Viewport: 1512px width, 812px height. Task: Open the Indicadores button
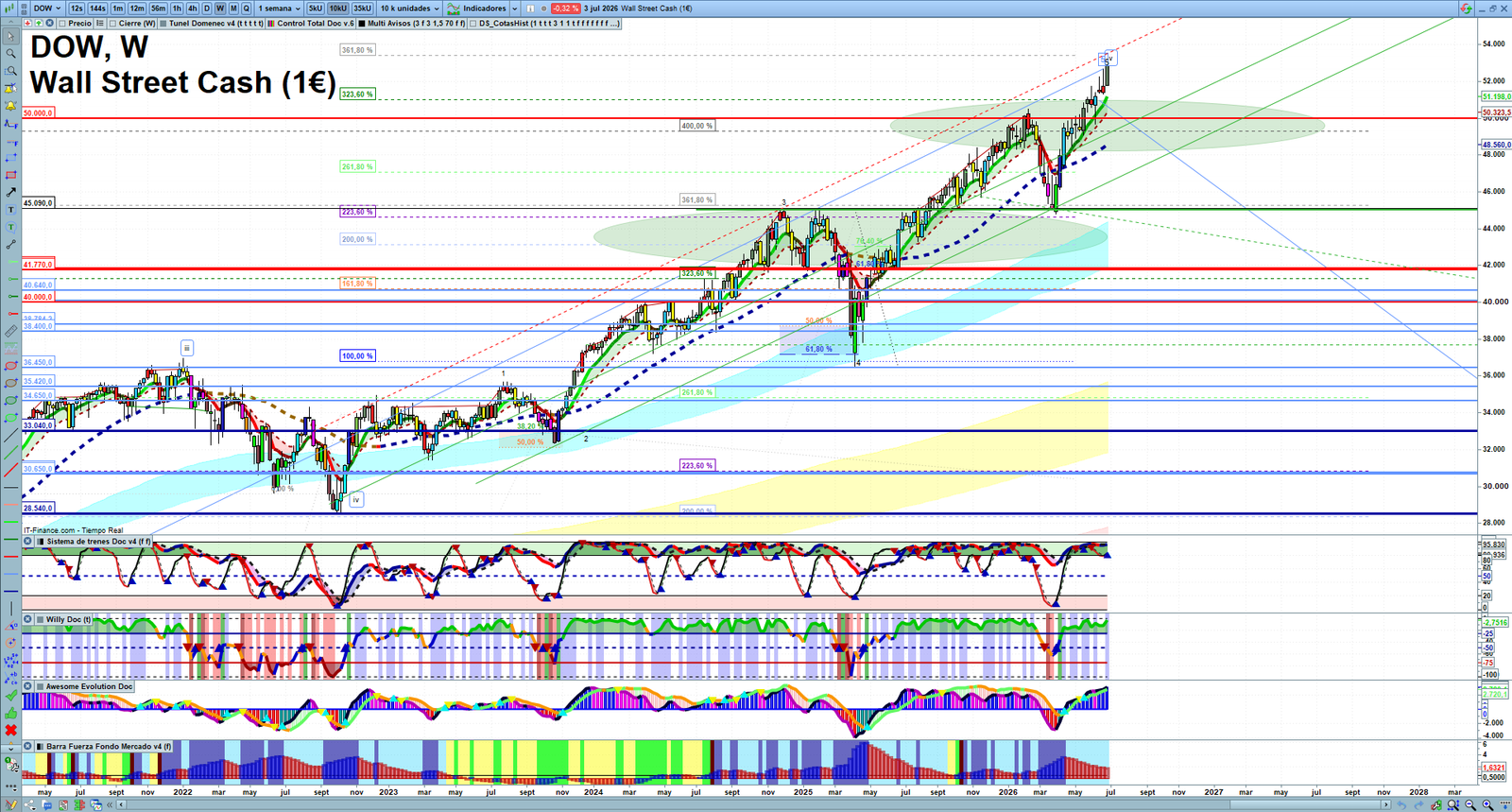pos(477,9)
